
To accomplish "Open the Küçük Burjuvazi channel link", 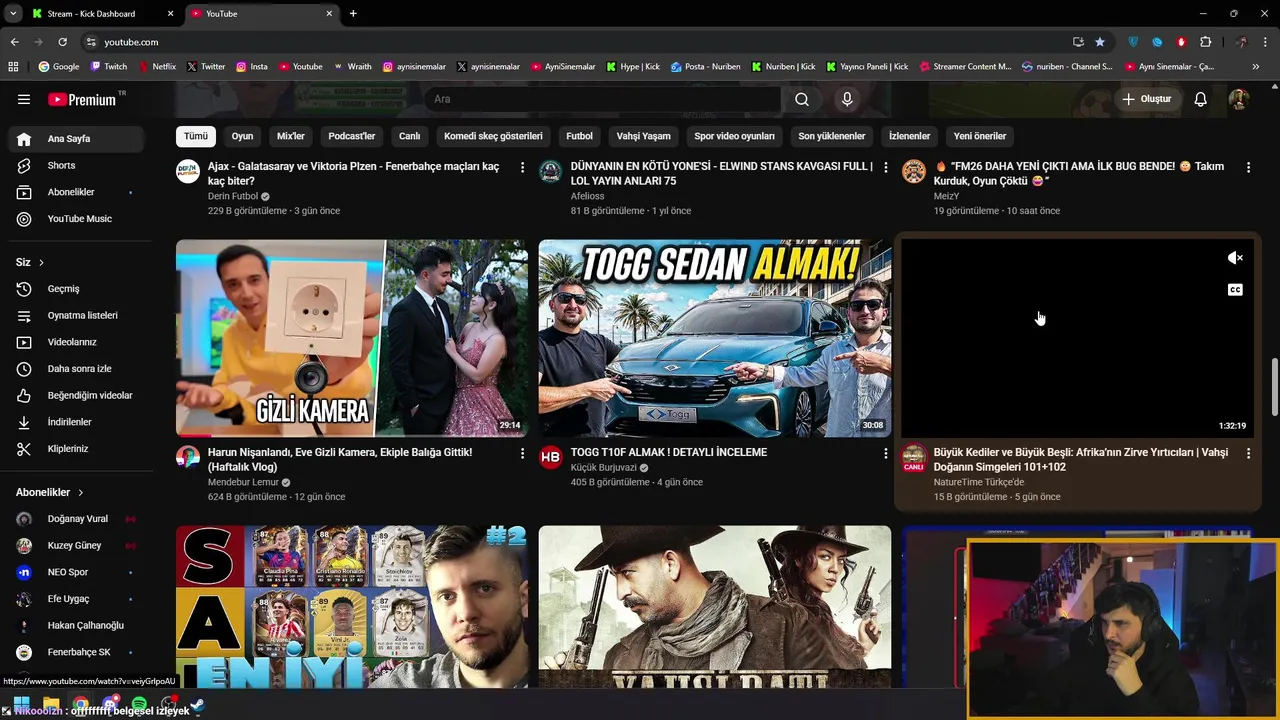I will (x=604, y=468).
